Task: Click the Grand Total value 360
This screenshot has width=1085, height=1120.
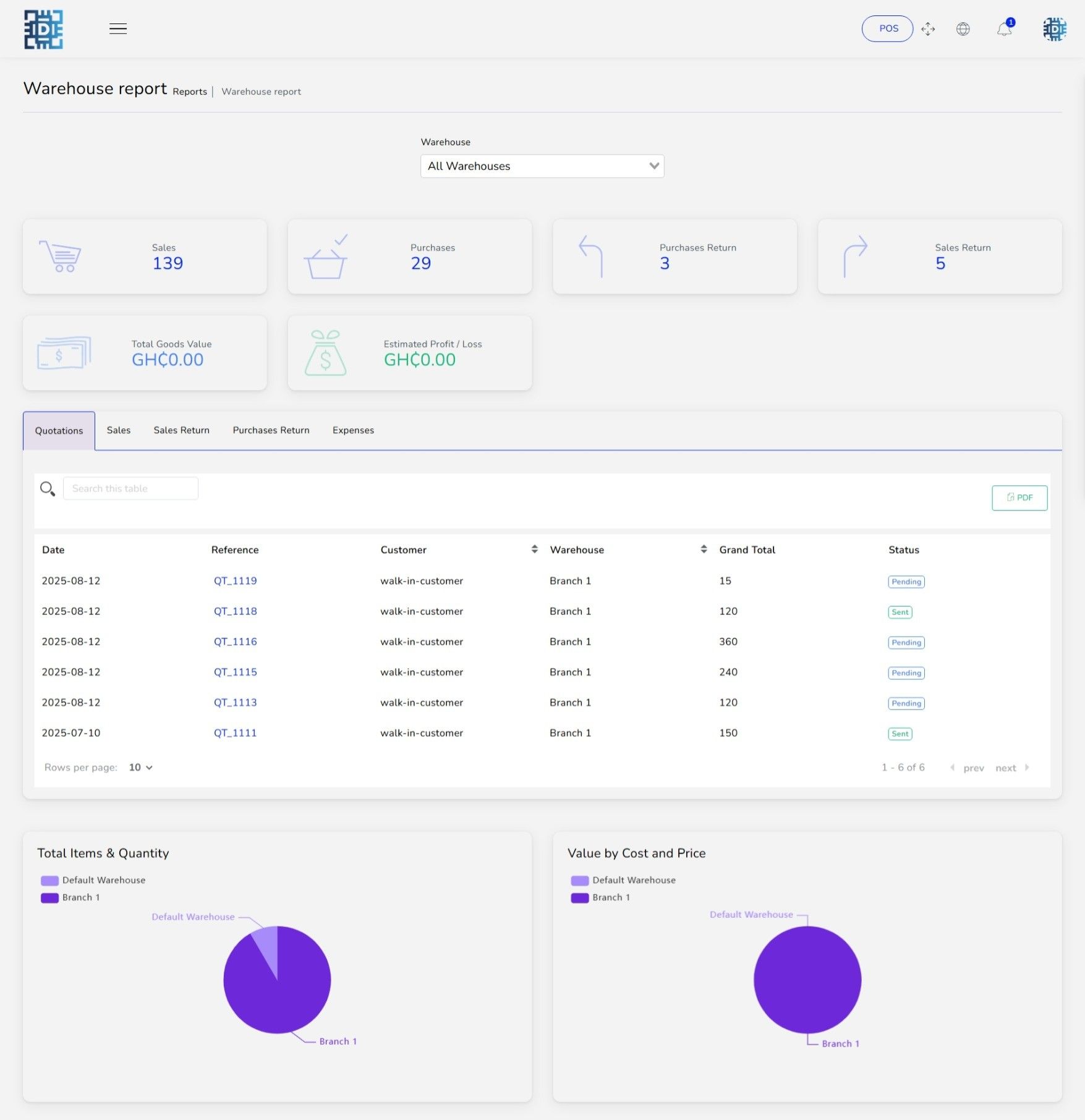Action: (728, 642)
